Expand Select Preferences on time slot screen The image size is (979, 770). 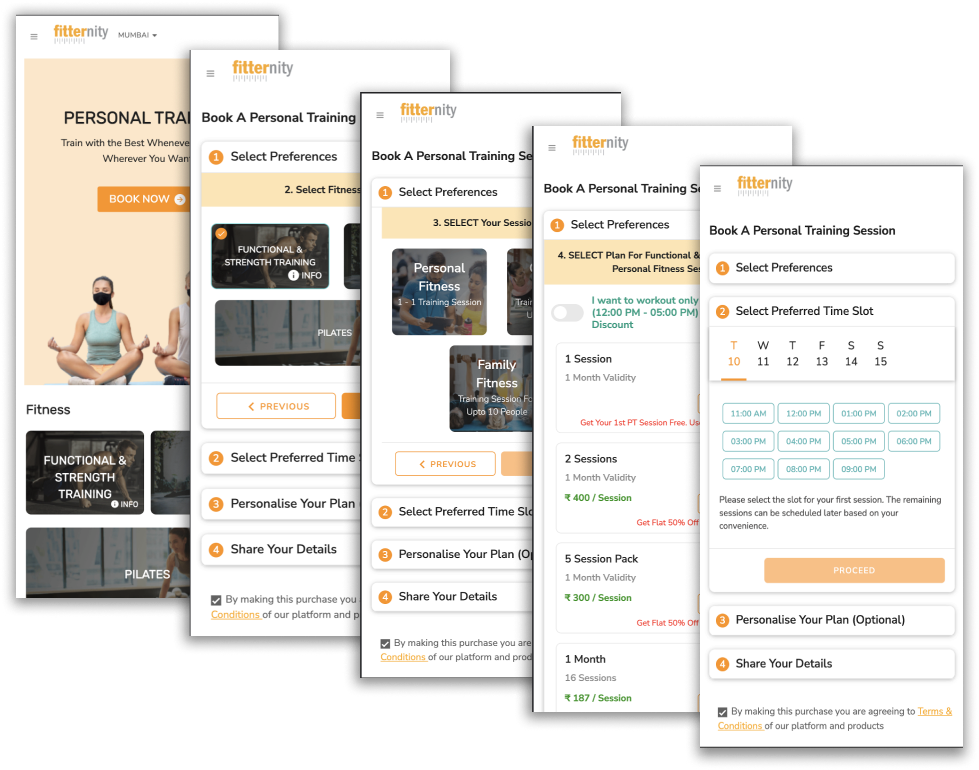(832, 268)
